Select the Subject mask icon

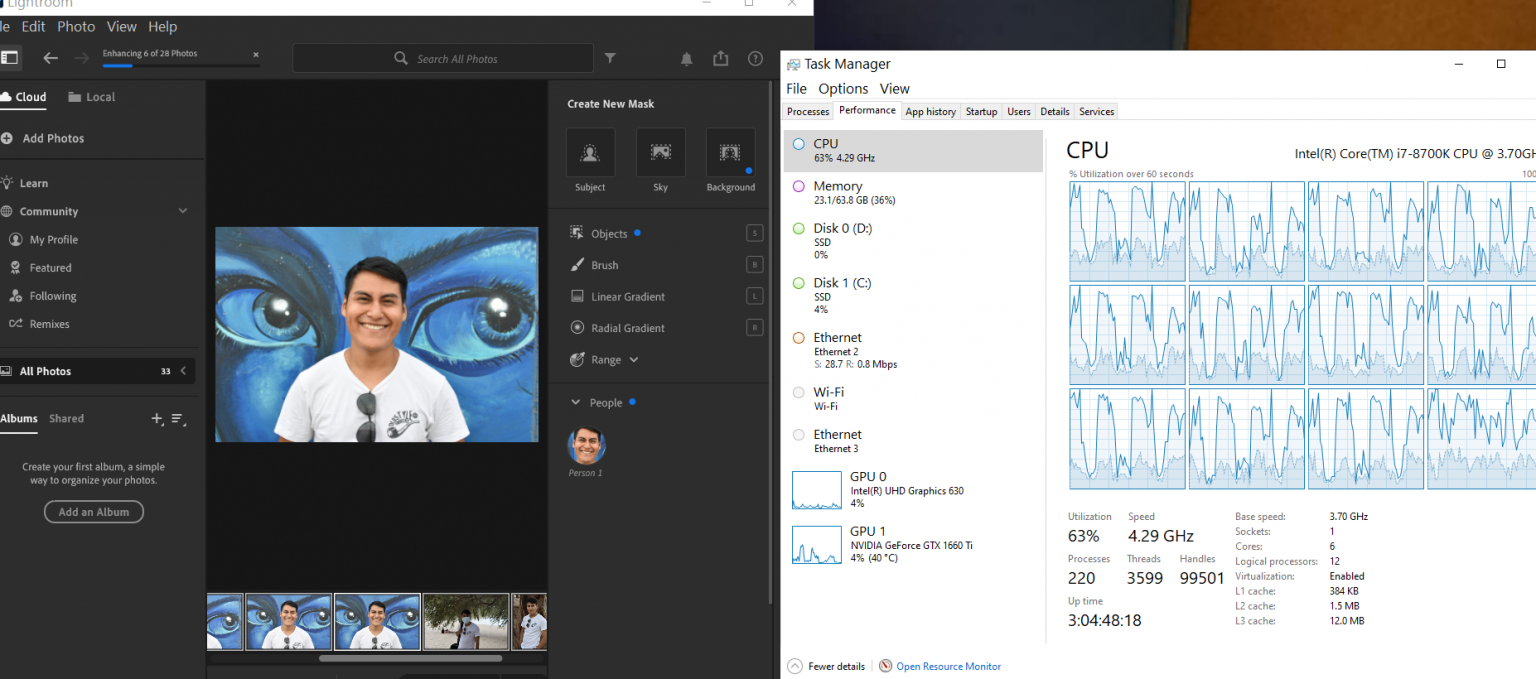click(x=590, y=153)
